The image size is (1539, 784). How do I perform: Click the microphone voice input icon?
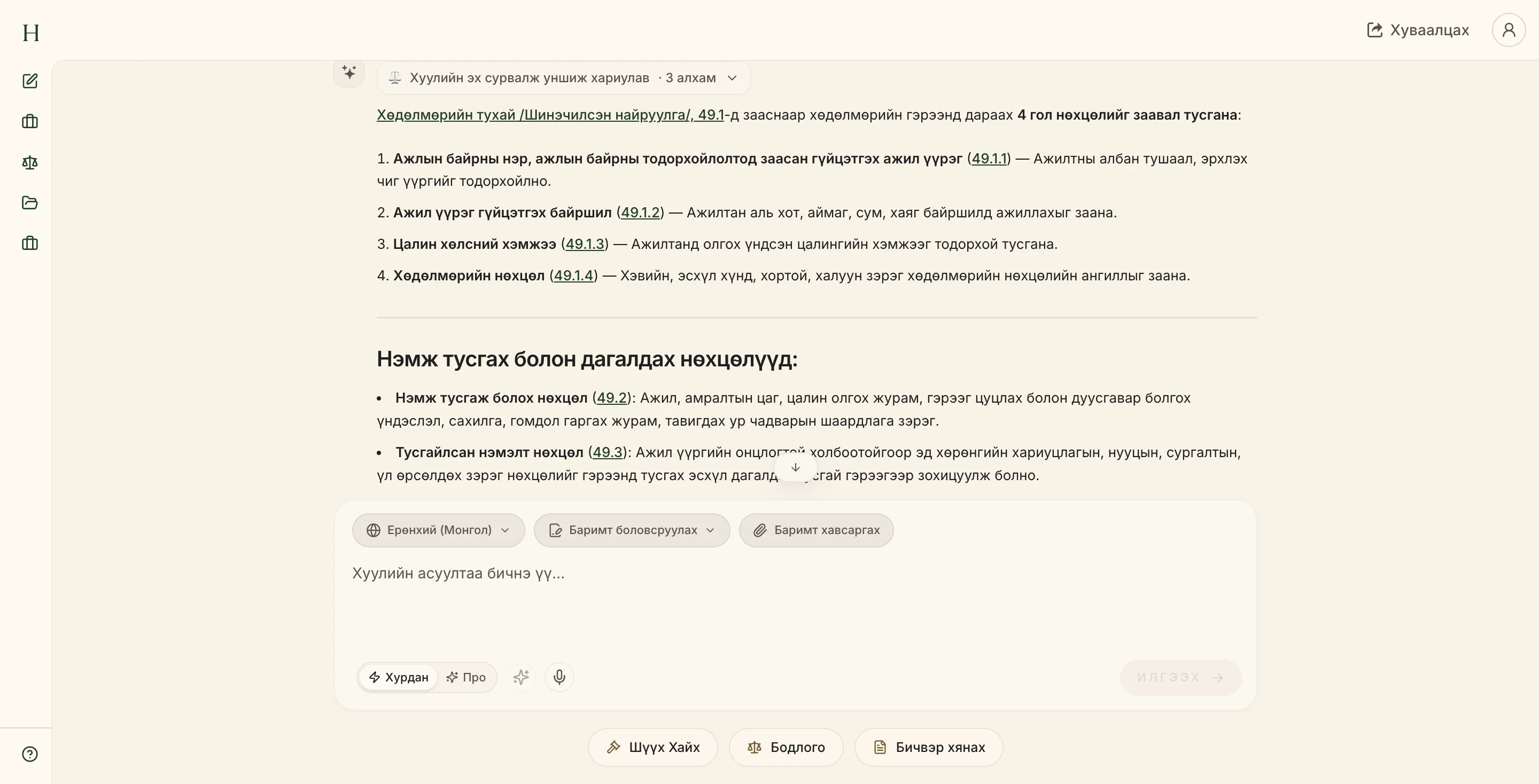(x=559, y=677)
